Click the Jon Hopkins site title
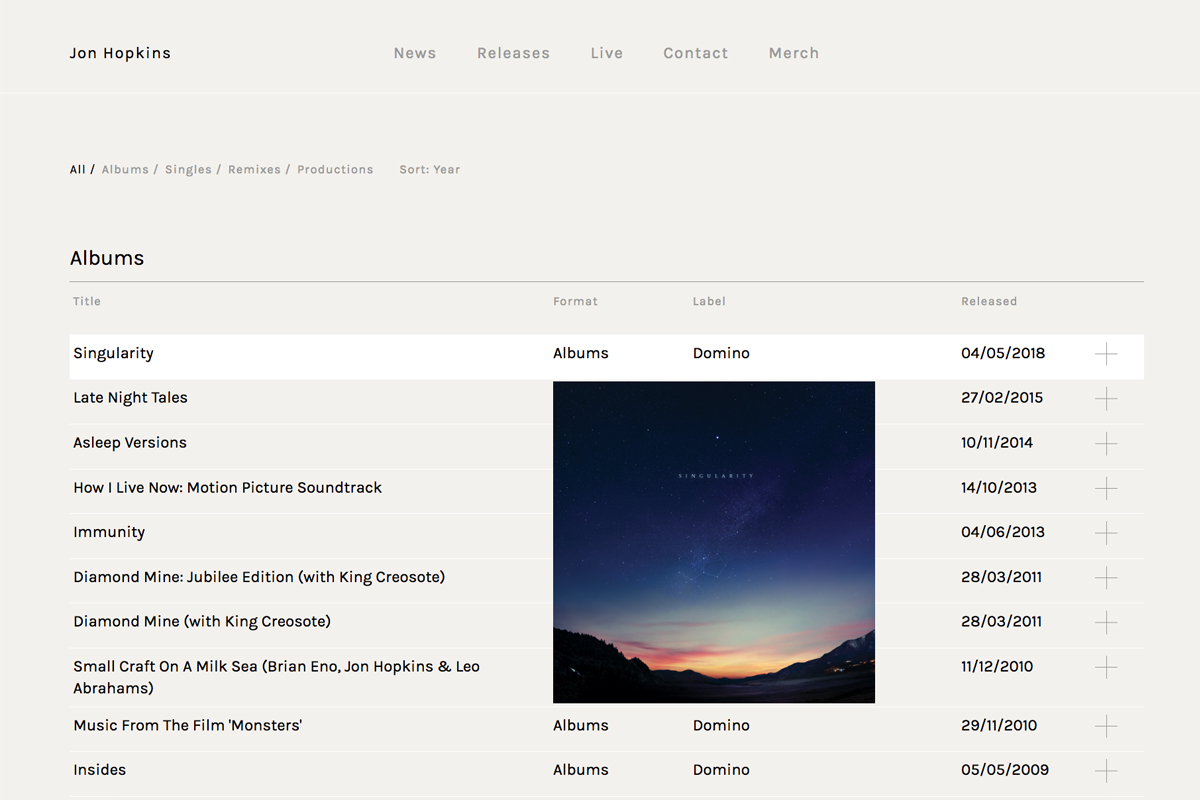1200x800 pixels. tap(120, 53)
